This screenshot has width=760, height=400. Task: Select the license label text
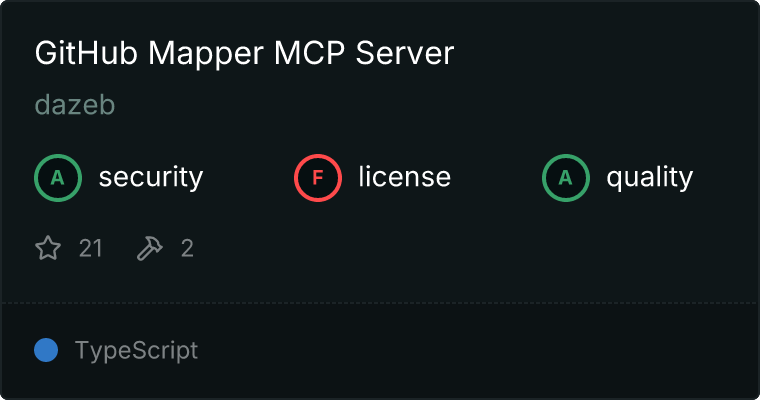pyautogui.click(x=405, y=176)
